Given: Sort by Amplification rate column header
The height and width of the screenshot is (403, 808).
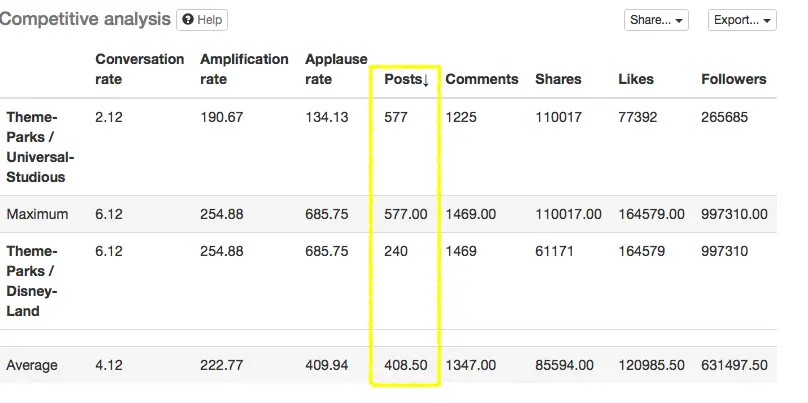Looking at the screenshot, I should pos(244,69).
